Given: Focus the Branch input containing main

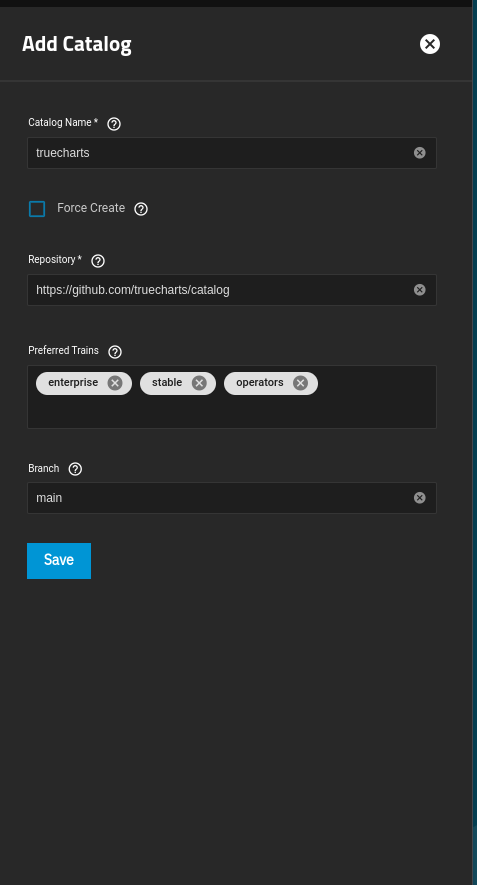Looking at the screenshot, I should [223, 498].
